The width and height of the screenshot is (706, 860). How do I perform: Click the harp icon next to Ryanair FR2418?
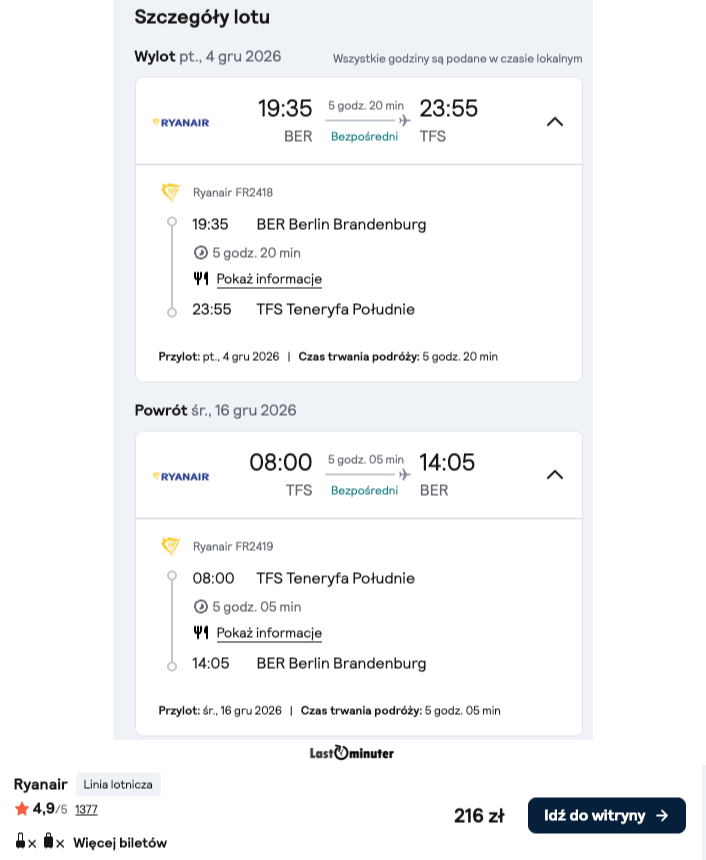click(x=171, y=193)
